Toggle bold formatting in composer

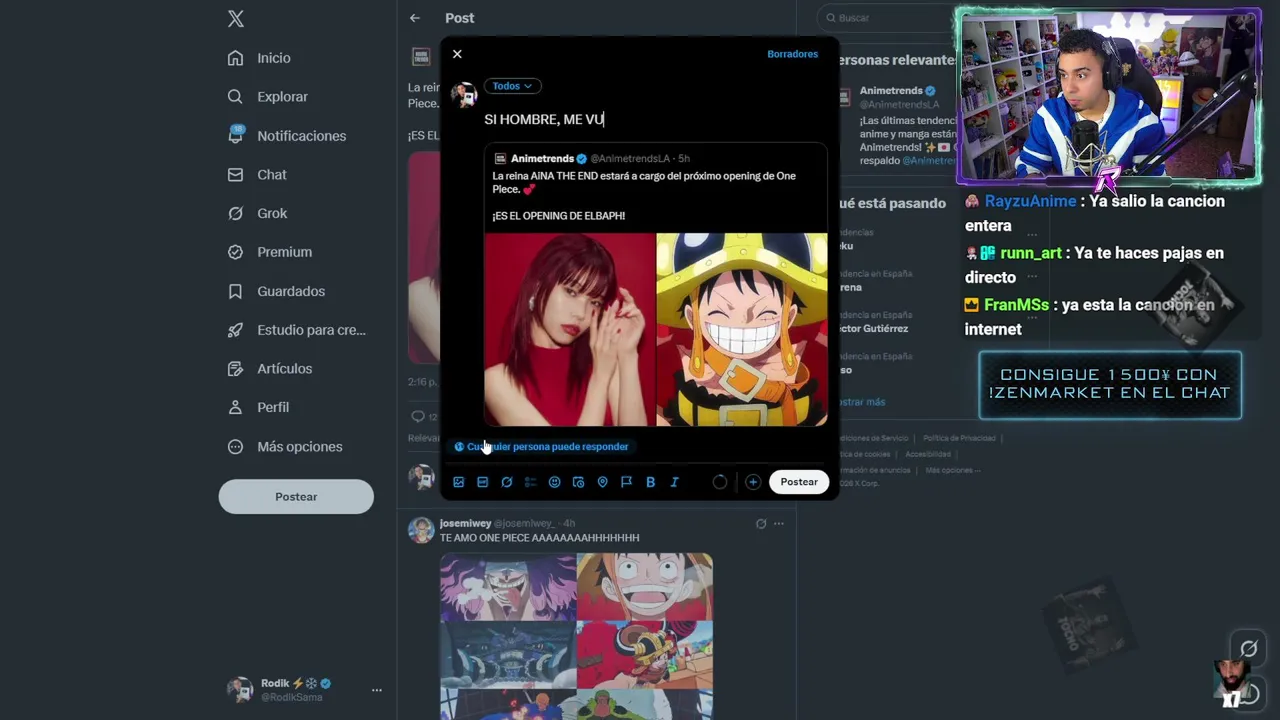(x=650, y=482)
